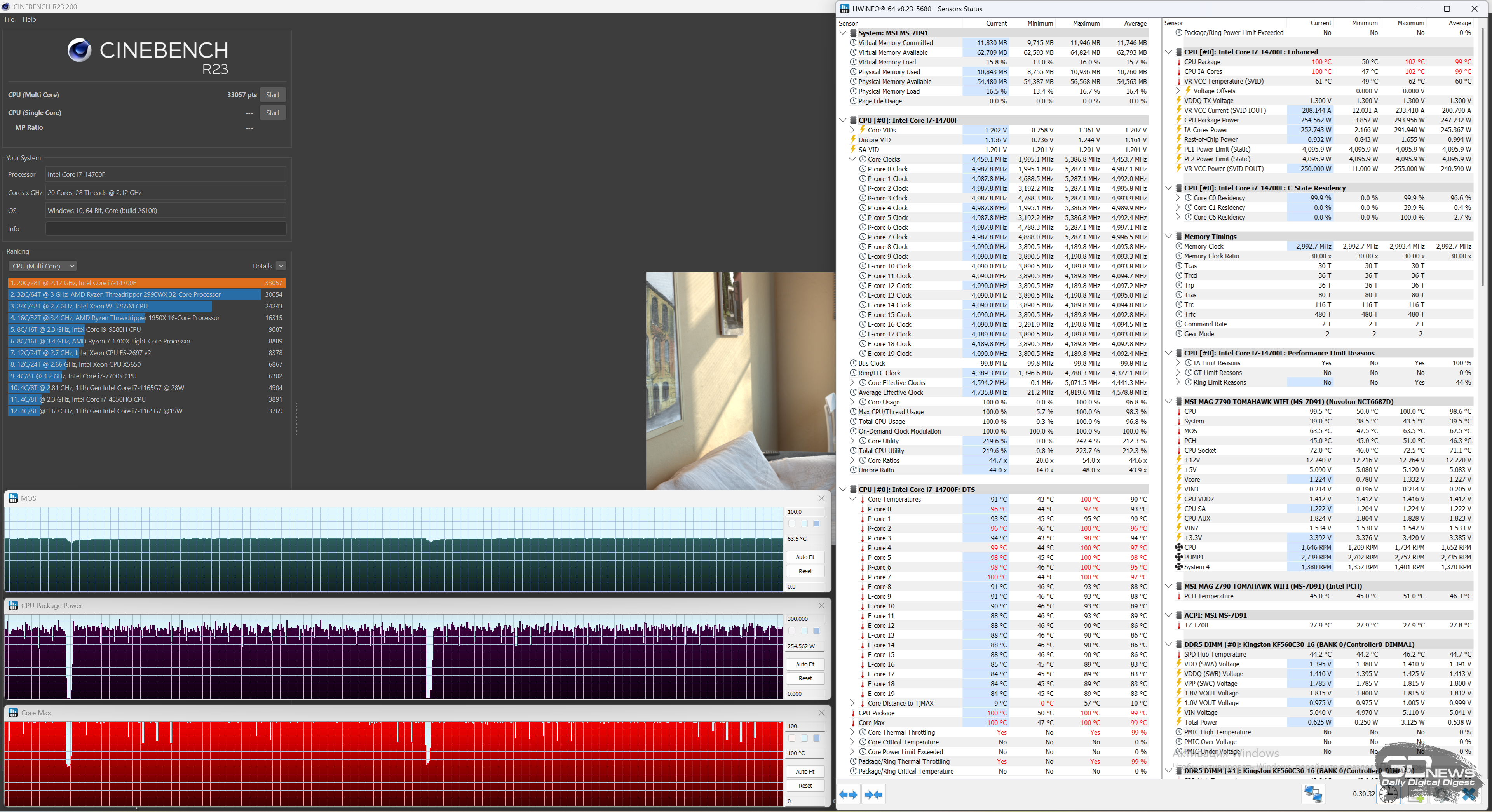The width and height of the screenshot is (1492, 812).
Task: Open the CPU (Multi Core) ranking dropdown
Action: tap(43, 266)
